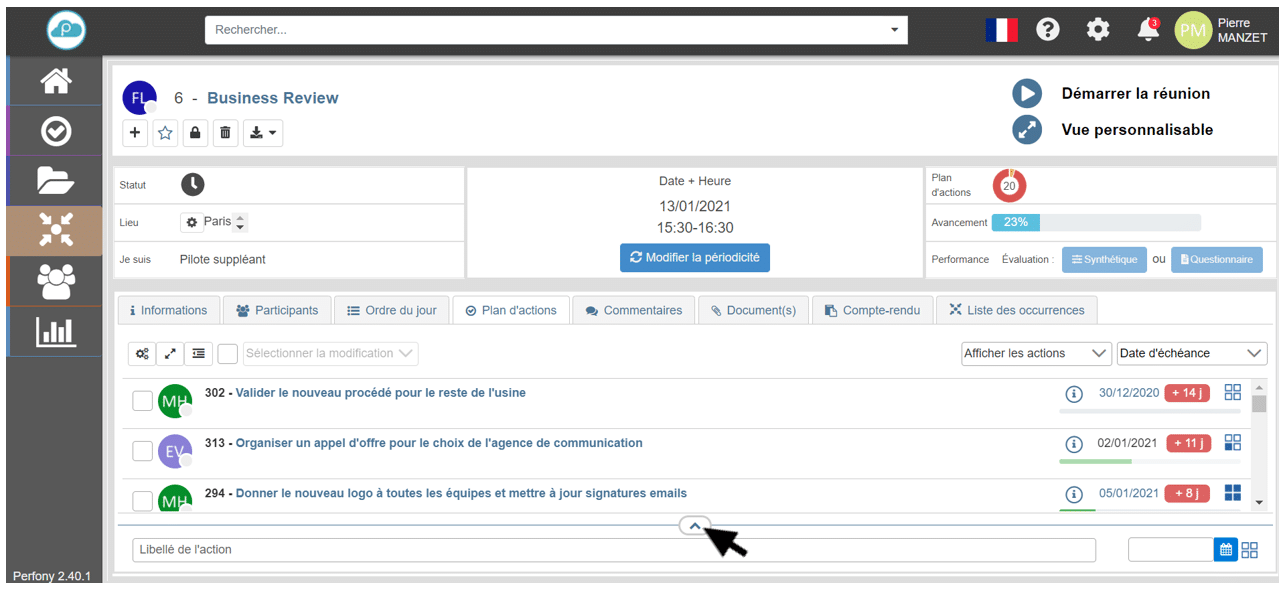Click 'Modifier la périodicité' button

click(x=694, y=257)
